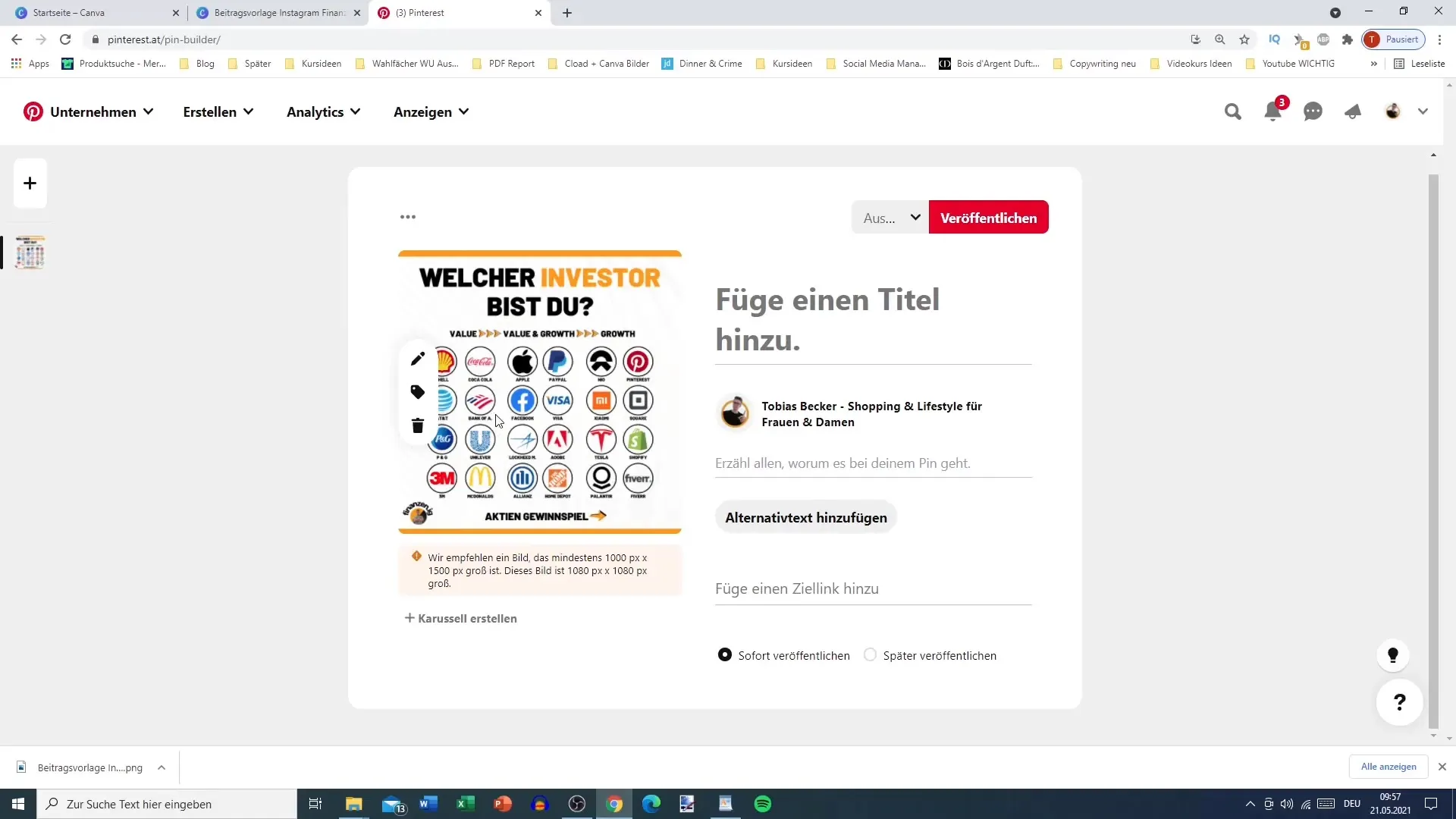This screenshot has width=1456, height=819.
Task: Open the Leseliste reading list
Action: 1420,64
